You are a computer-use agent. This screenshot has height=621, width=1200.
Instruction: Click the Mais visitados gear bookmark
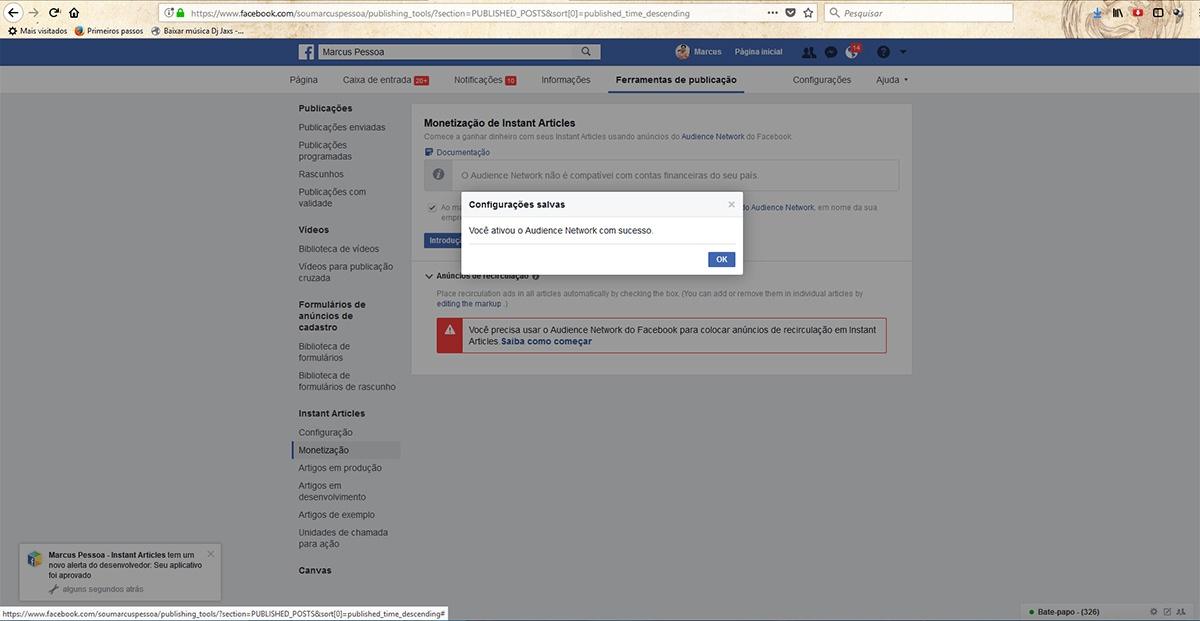[37, 31]
